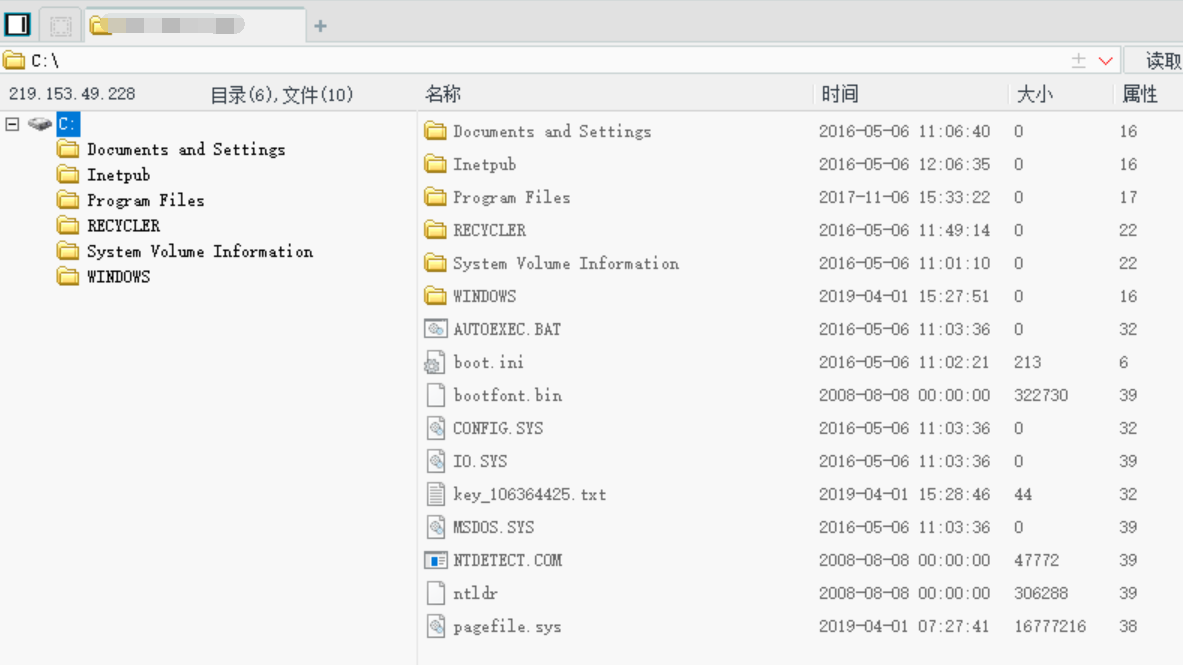
Task: Click the key_106364425.txt file icon
Action: (x=435, y=494)
